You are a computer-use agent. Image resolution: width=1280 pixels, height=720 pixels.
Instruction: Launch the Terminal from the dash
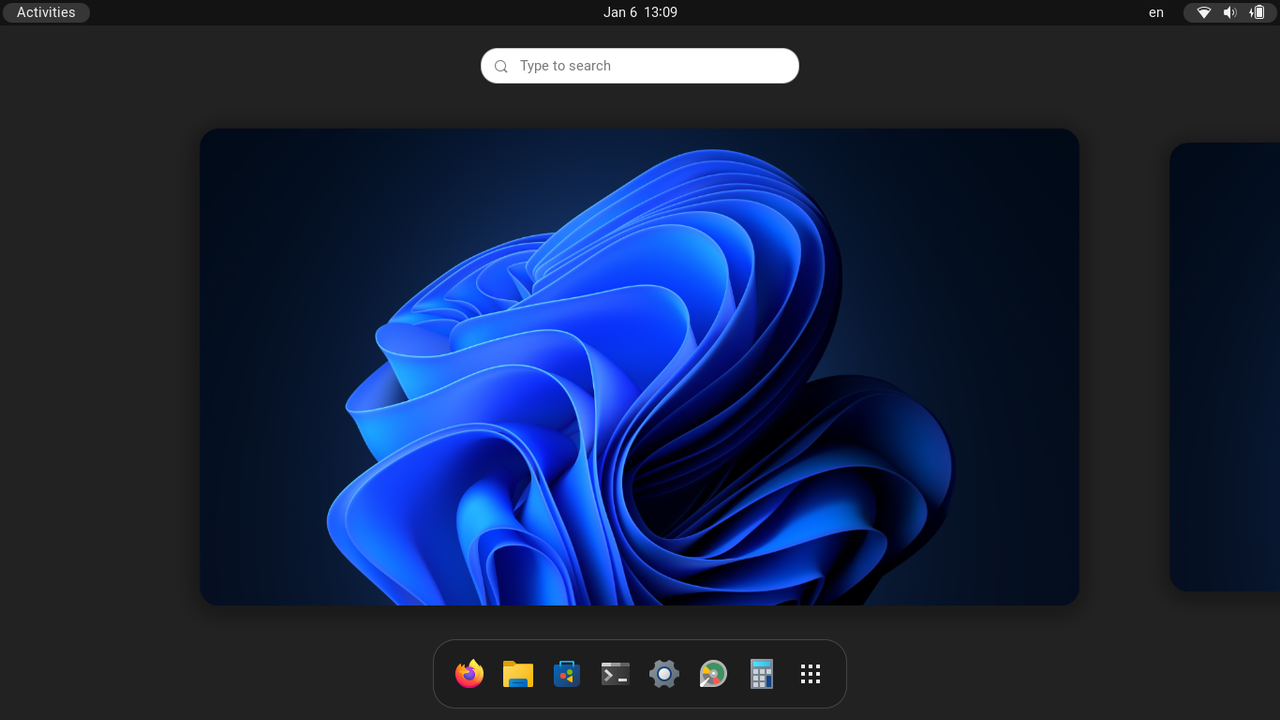coord(615,674)
